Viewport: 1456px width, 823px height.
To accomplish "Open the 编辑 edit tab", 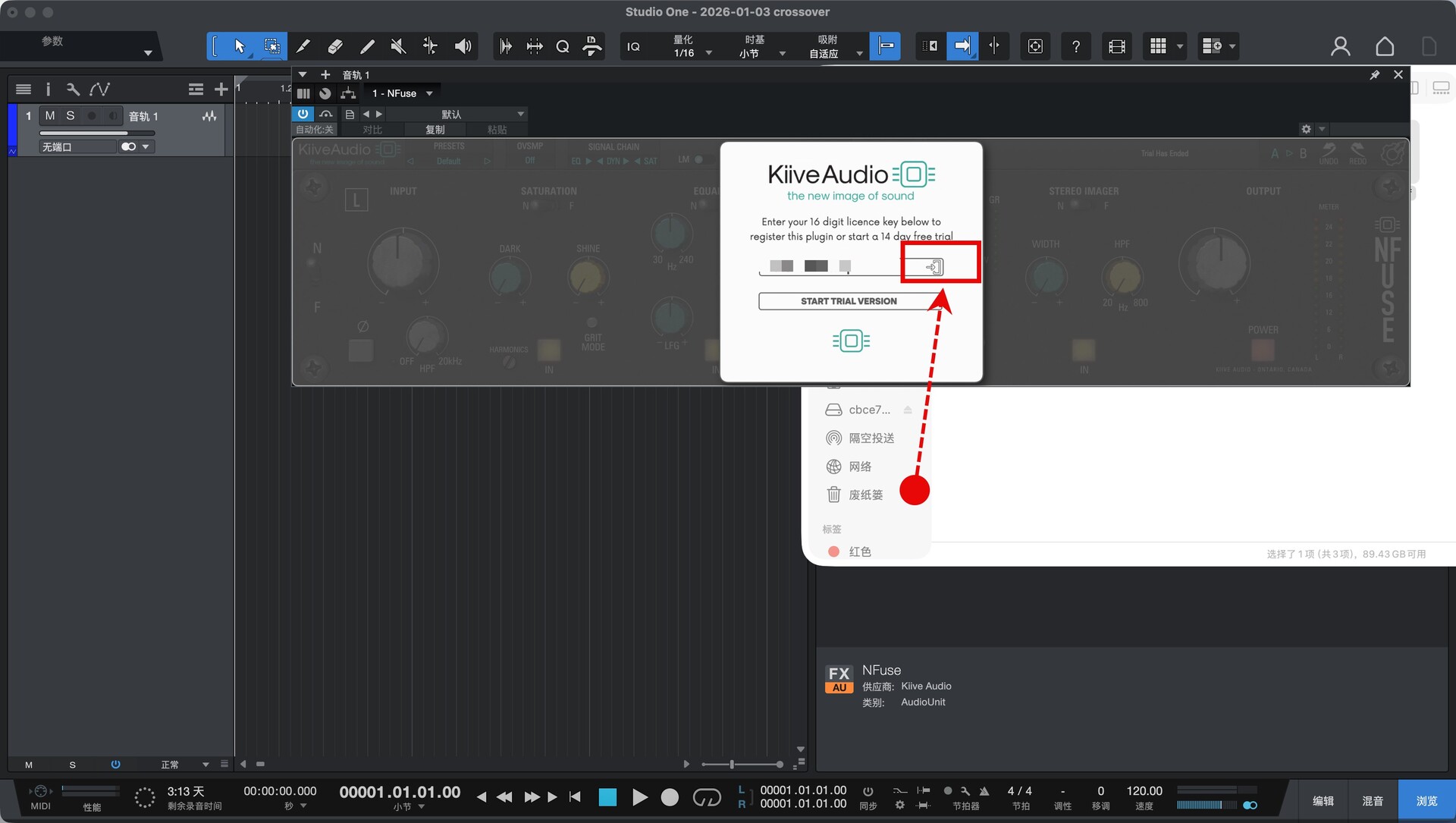I will click(1323, 801).
